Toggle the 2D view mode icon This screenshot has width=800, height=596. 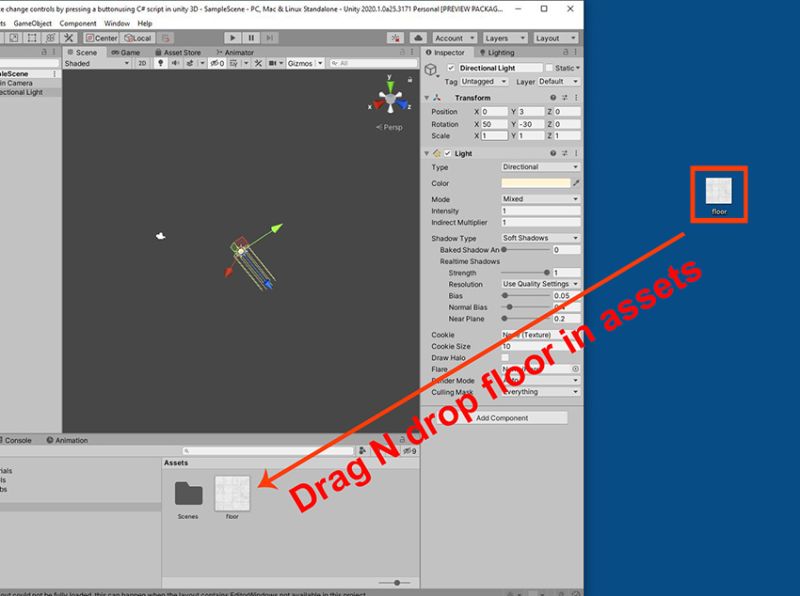pyautogui.click(x=140, y=63)
